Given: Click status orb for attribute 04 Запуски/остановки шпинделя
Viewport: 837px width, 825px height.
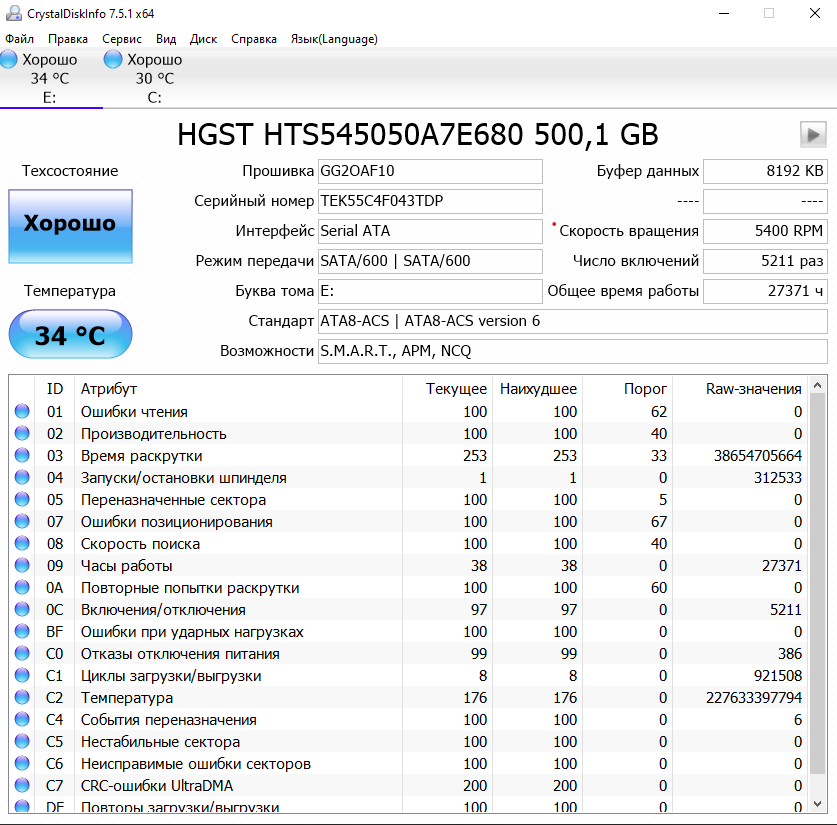Looking at the screenshot, I should [22, 477].
